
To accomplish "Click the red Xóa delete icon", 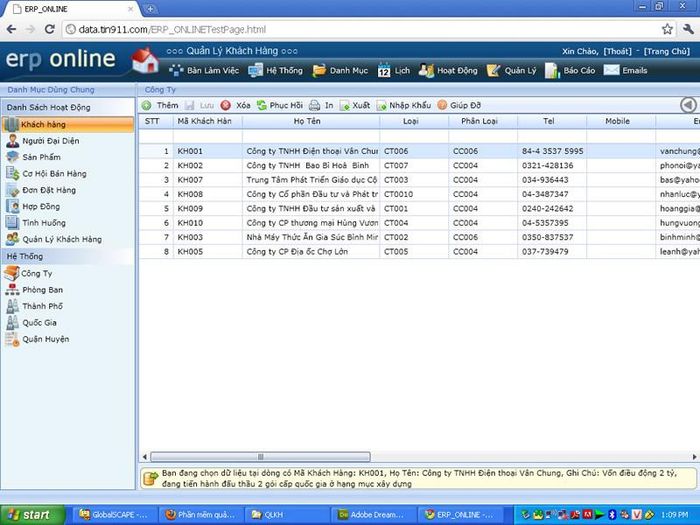I will (x=225, y=105).
